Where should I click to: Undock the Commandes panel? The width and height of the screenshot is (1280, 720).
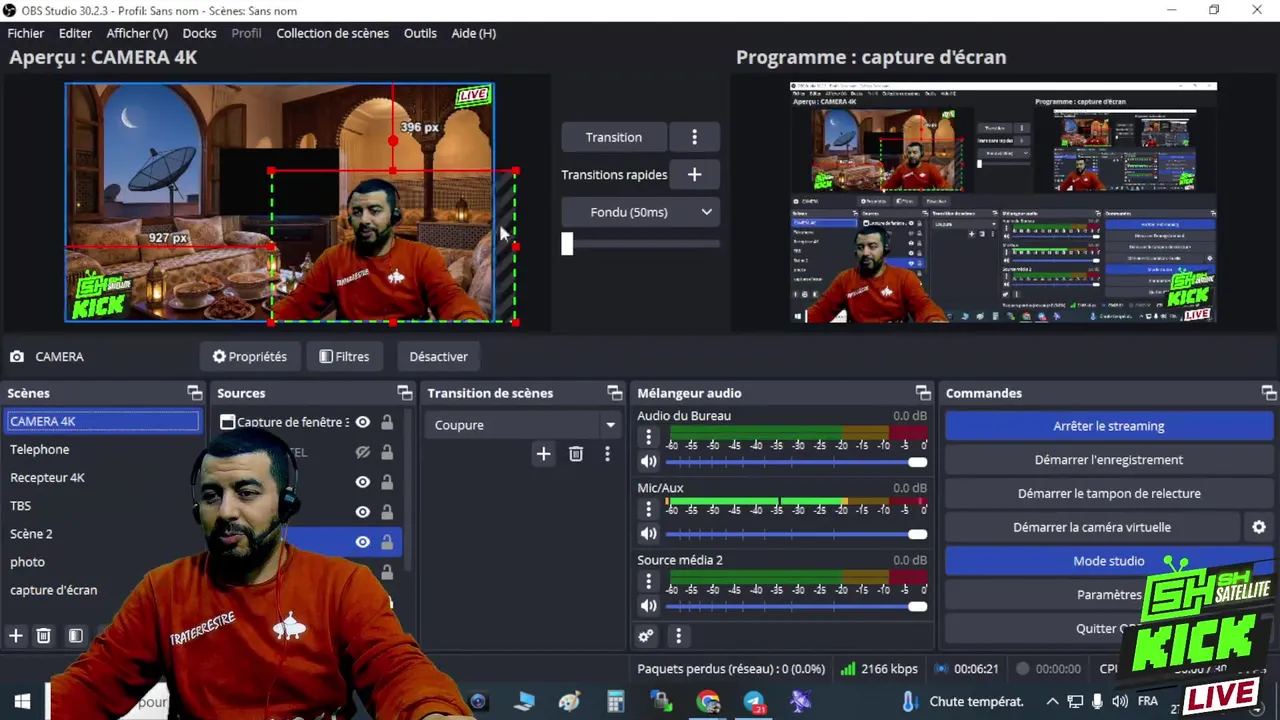1268,393
